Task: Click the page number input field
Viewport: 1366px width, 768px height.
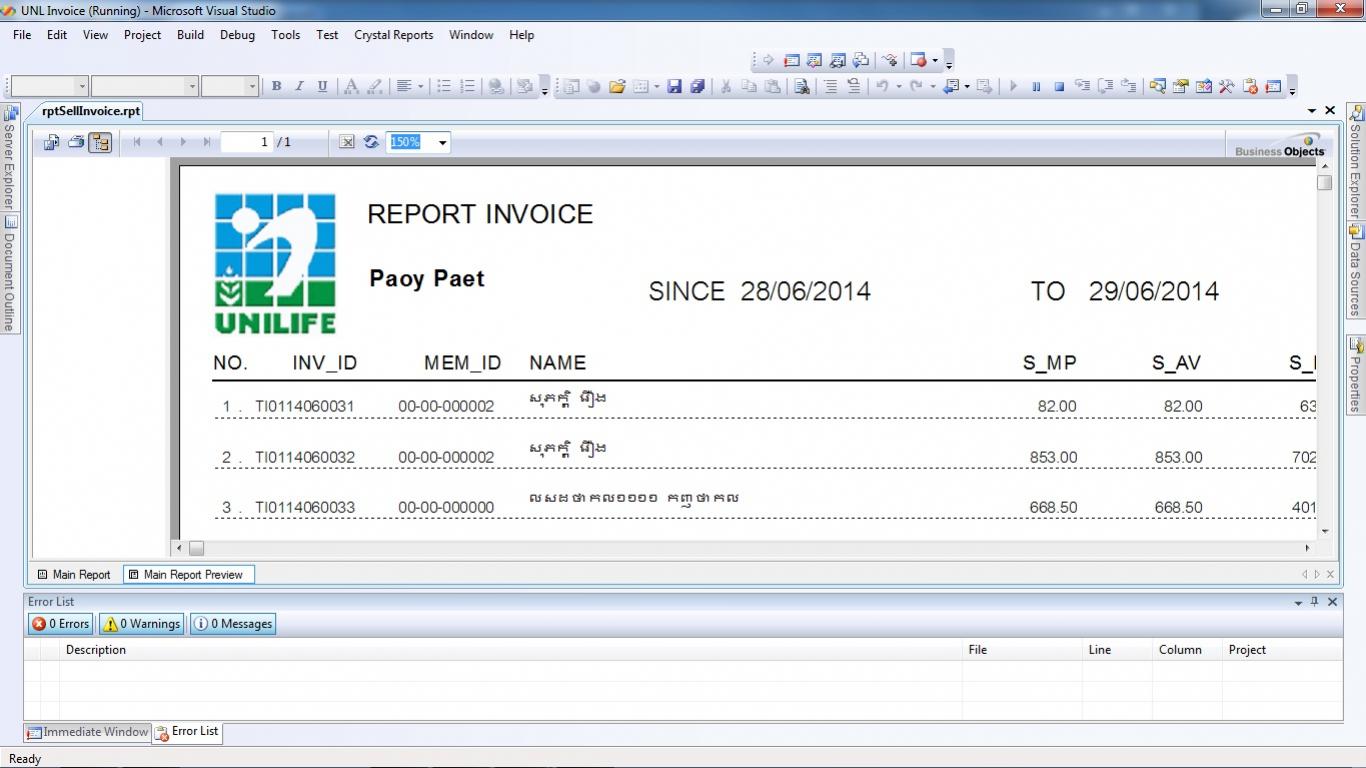Action: pyautogui.click(x=247, y=142)
